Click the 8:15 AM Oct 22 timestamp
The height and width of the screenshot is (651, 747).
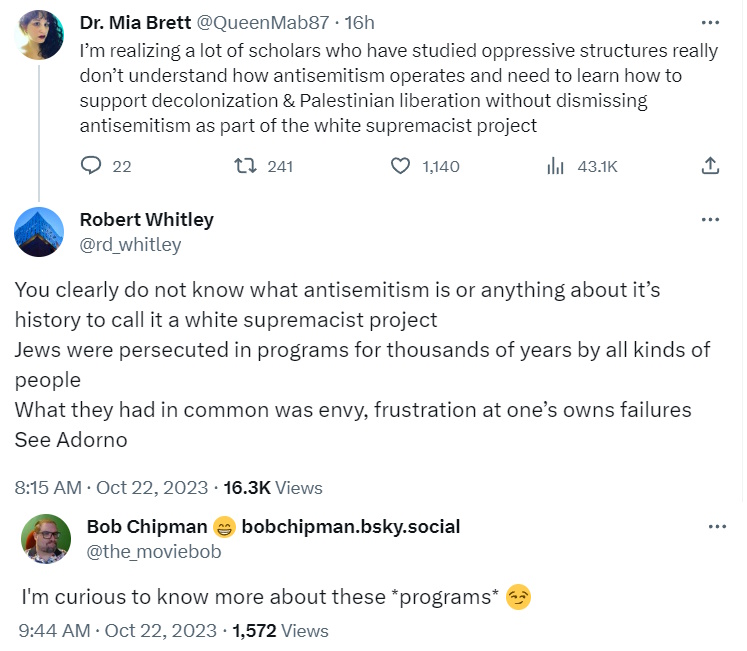[112, 488]
